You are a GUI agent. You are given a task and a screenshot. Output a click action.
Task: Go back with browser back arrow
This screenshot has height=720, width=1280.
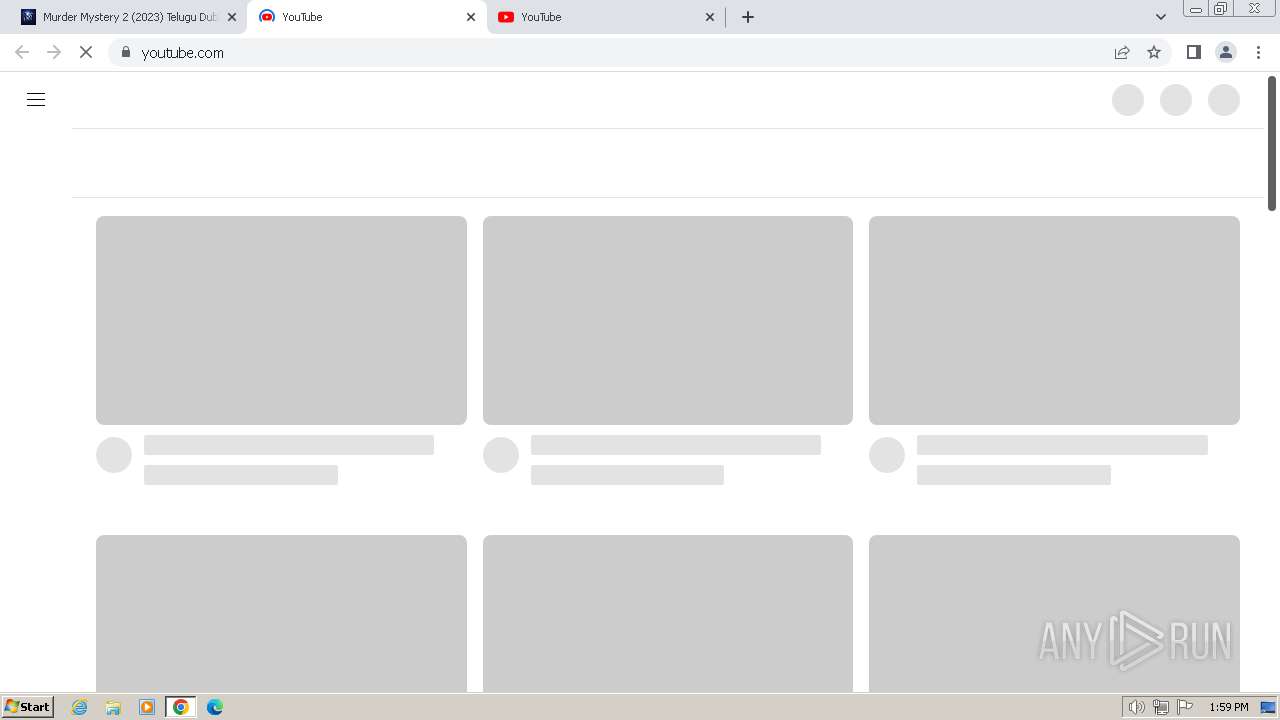click(x=22, y=52)
